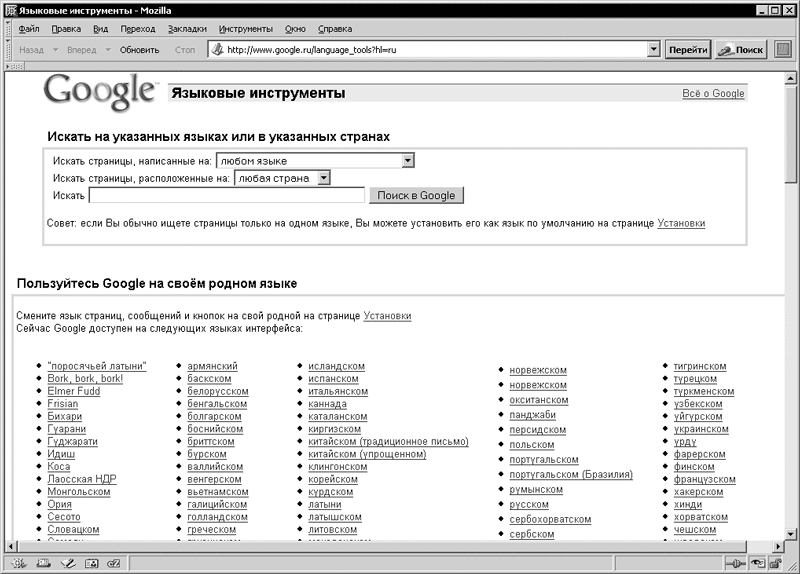Click the 'Elmer Fudd' language link
800x574 pixels.
click(x=74, y=391)
